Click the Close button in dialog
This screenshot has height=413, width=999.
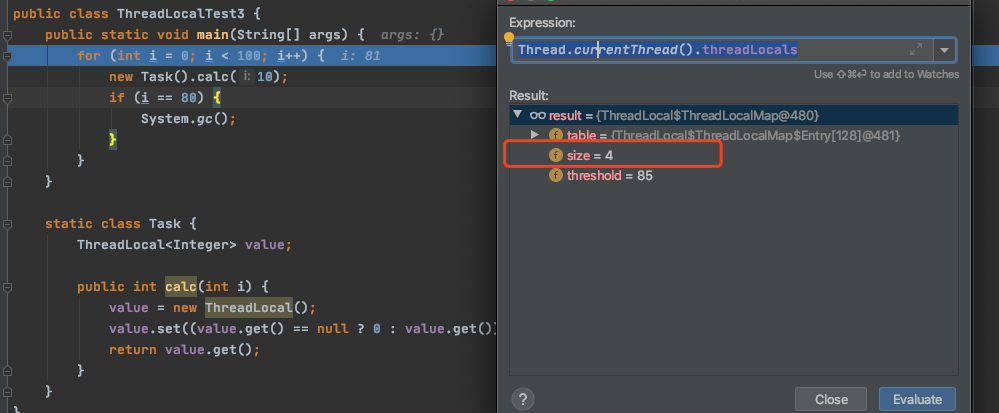pos(831,399)
